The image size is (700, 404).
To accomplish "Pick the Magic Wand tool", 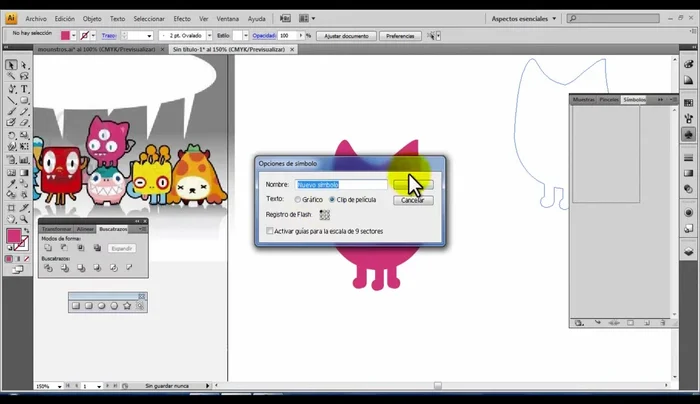I will [x=11, y=77].
